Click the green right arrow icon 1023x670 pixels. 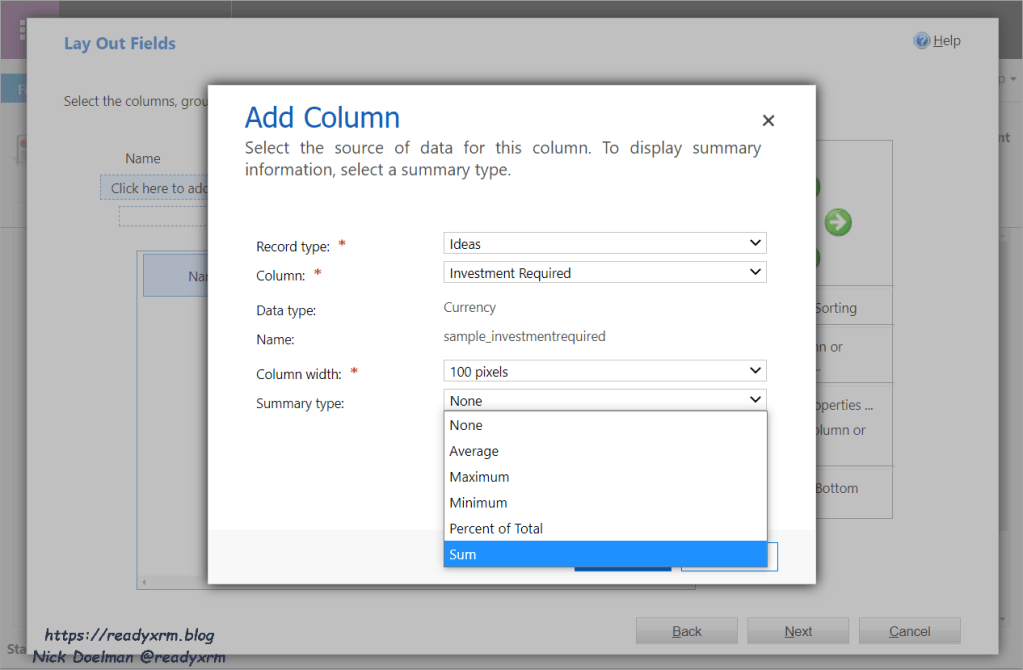[x=838, y=222]
